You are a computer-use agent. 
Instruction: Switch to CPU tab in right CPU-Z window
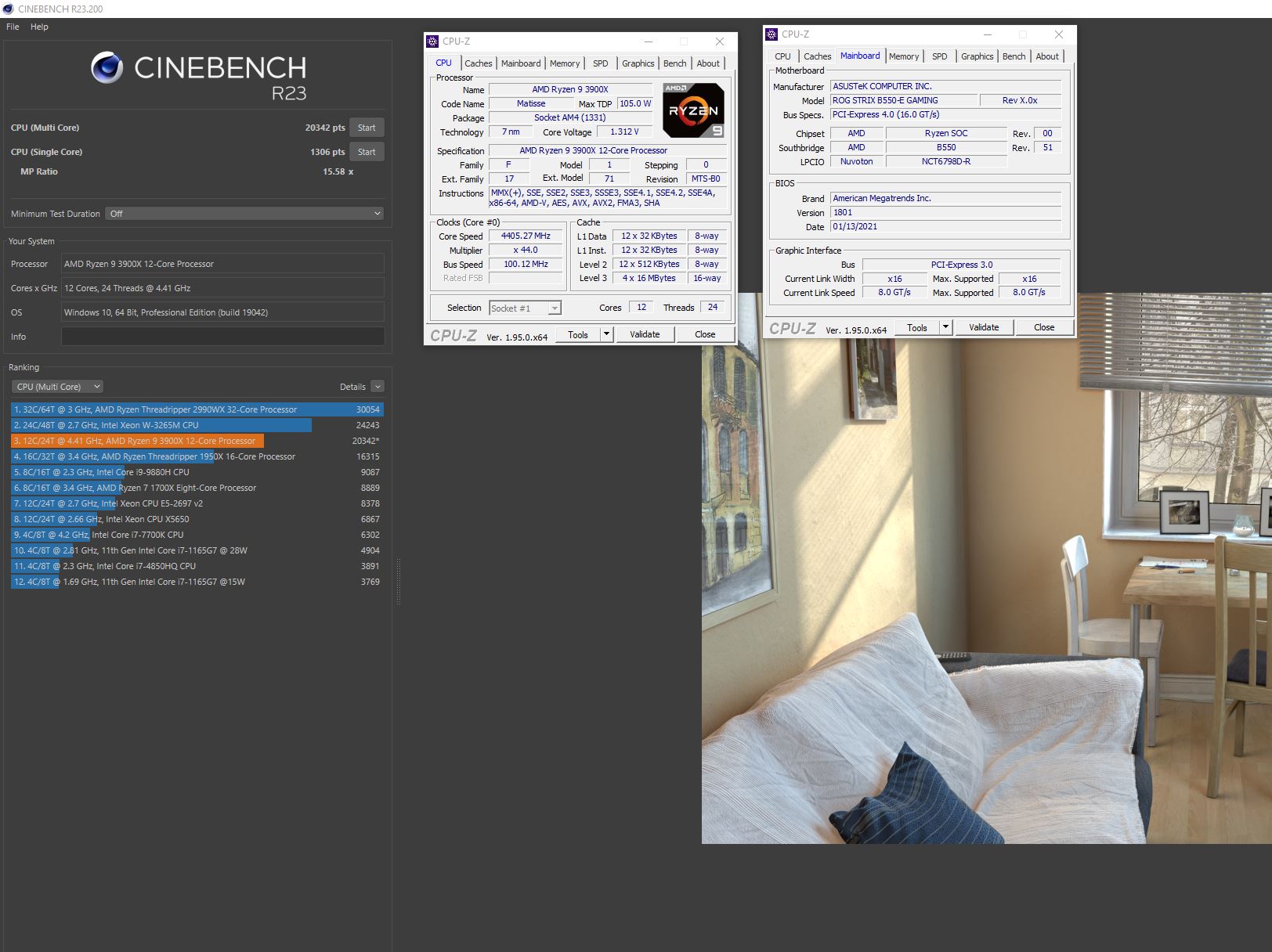782,56
